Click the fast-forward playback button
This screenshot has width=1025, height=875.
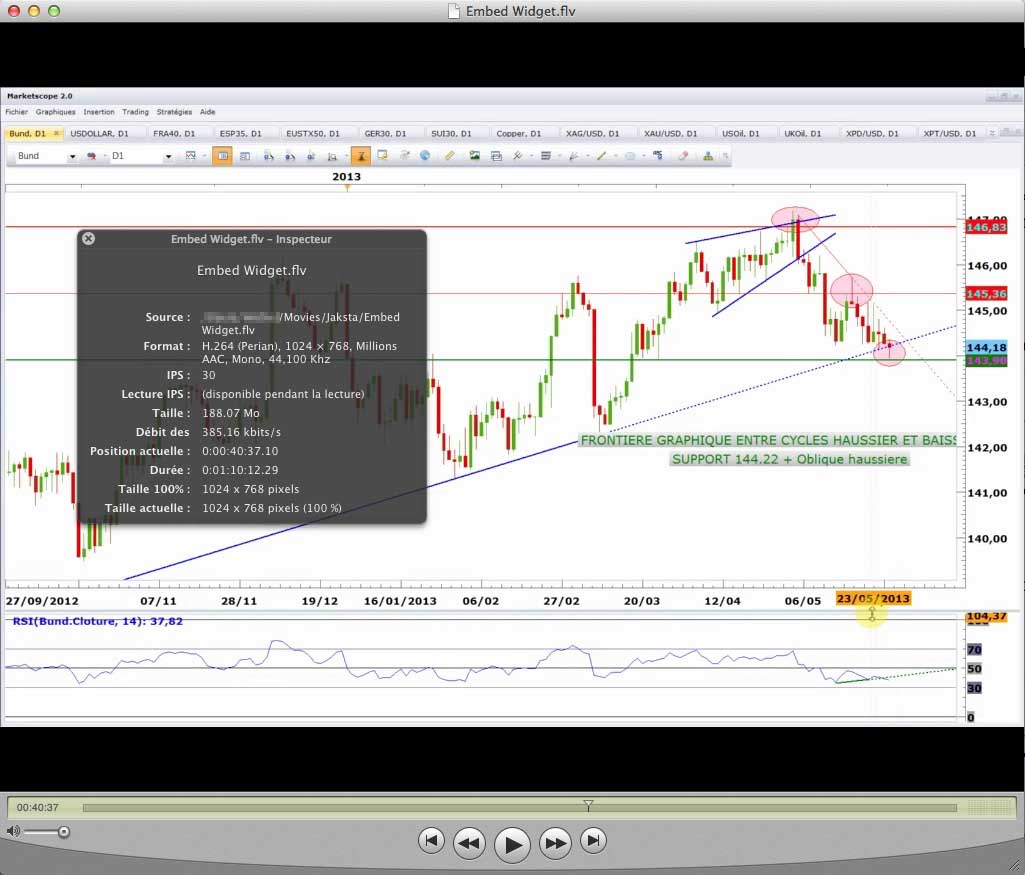[x=555, y=843]
